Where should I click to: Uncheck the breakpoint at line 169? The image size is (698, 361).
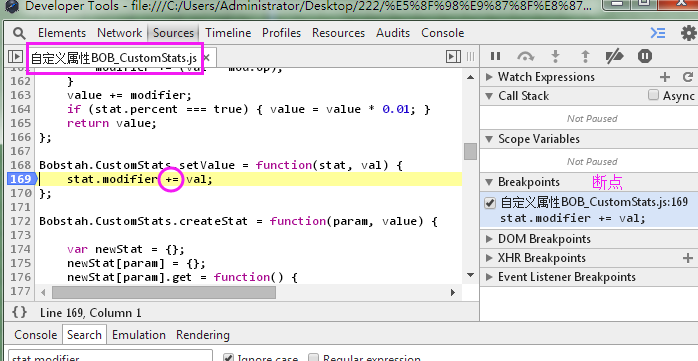coord(490,203)
